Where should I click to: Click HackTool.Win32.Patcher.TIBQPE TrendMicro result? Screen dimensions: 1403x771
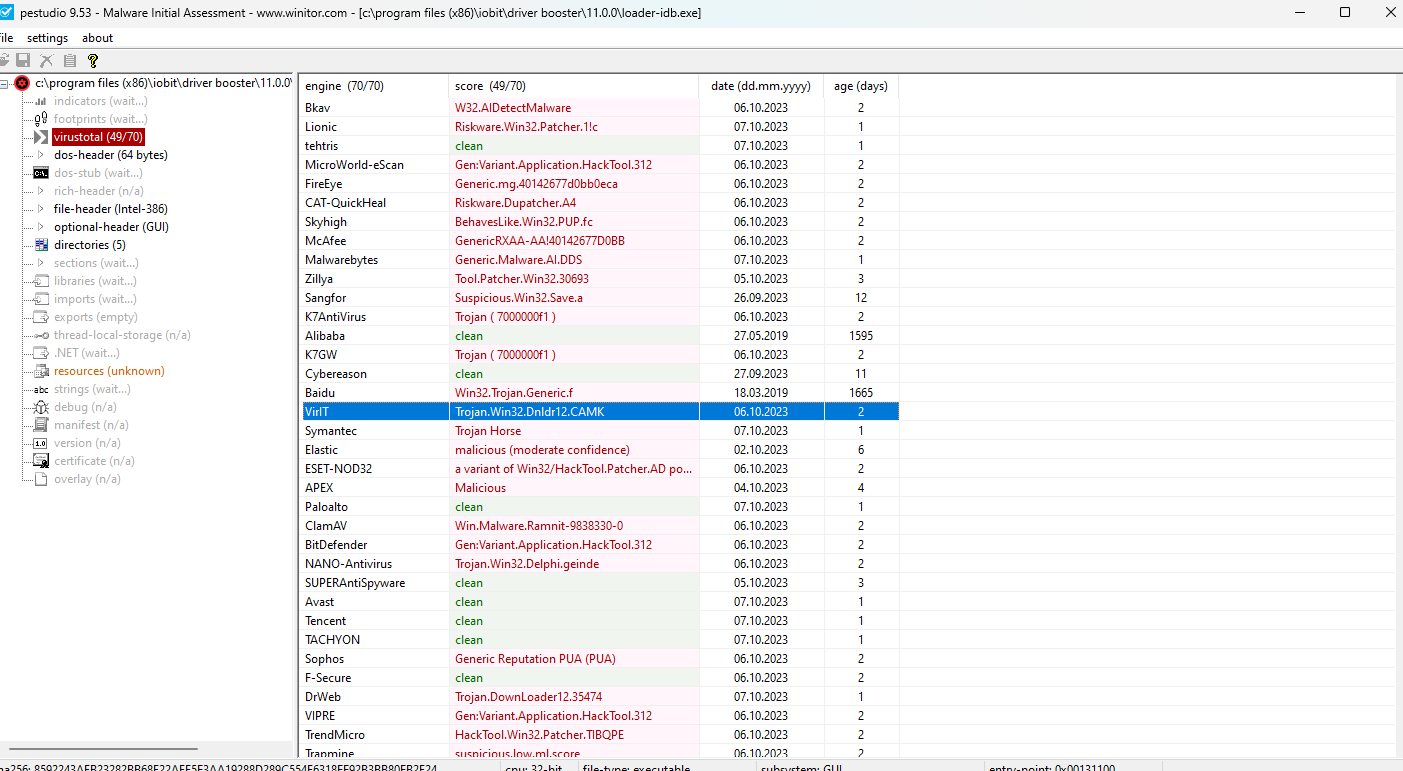click(x=540, y=735)
